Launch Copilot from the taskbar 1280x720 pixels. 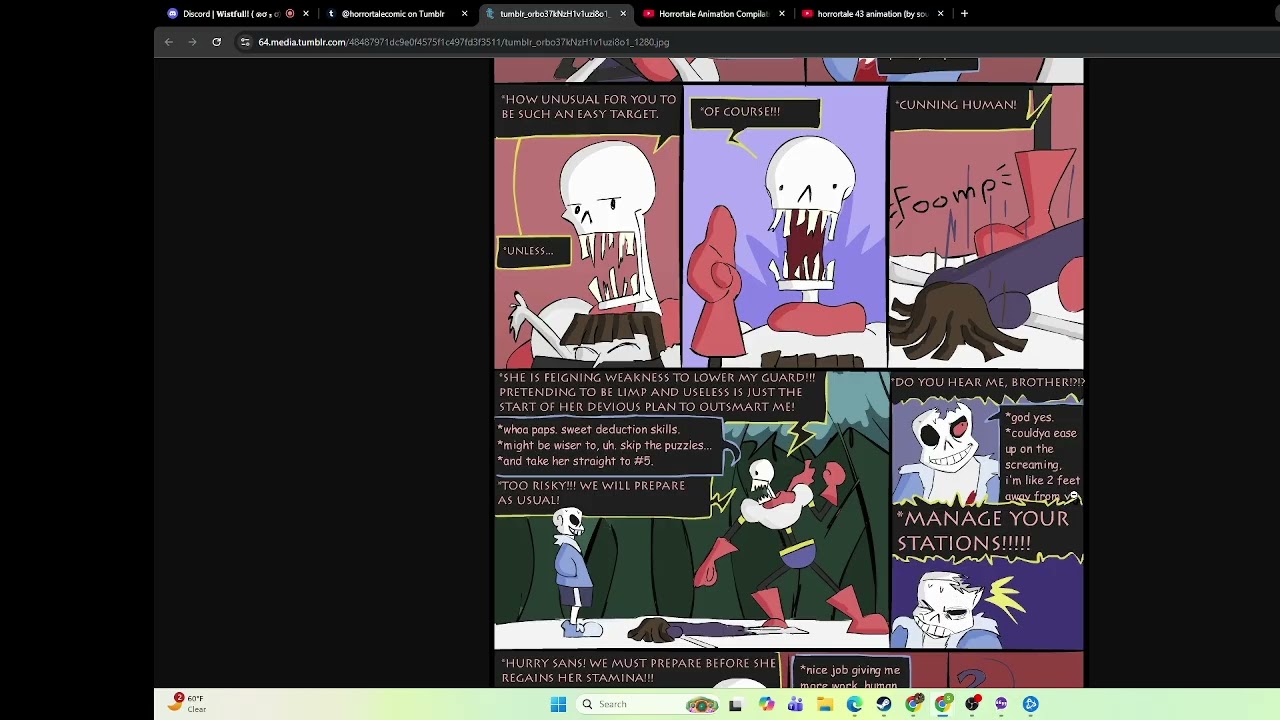pos(766,704)
